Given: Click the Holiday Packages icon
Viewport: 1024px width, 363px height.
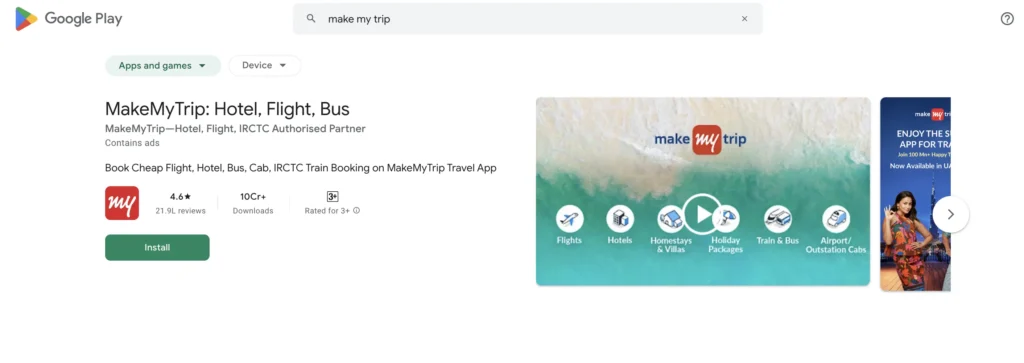Looking at the screenshot, I should pyautogui.click(x=726, y=219).
